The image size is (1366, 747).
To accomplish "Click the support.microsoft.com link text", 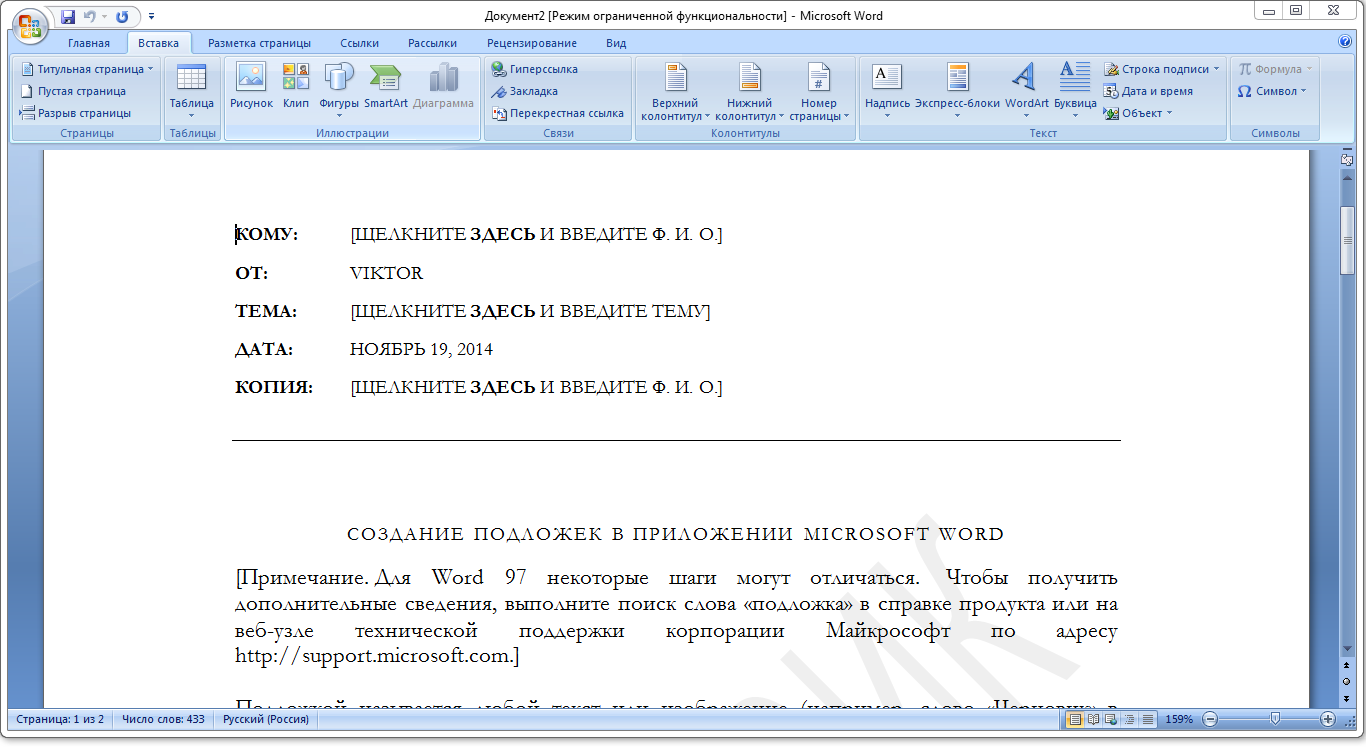I will 376,657.
